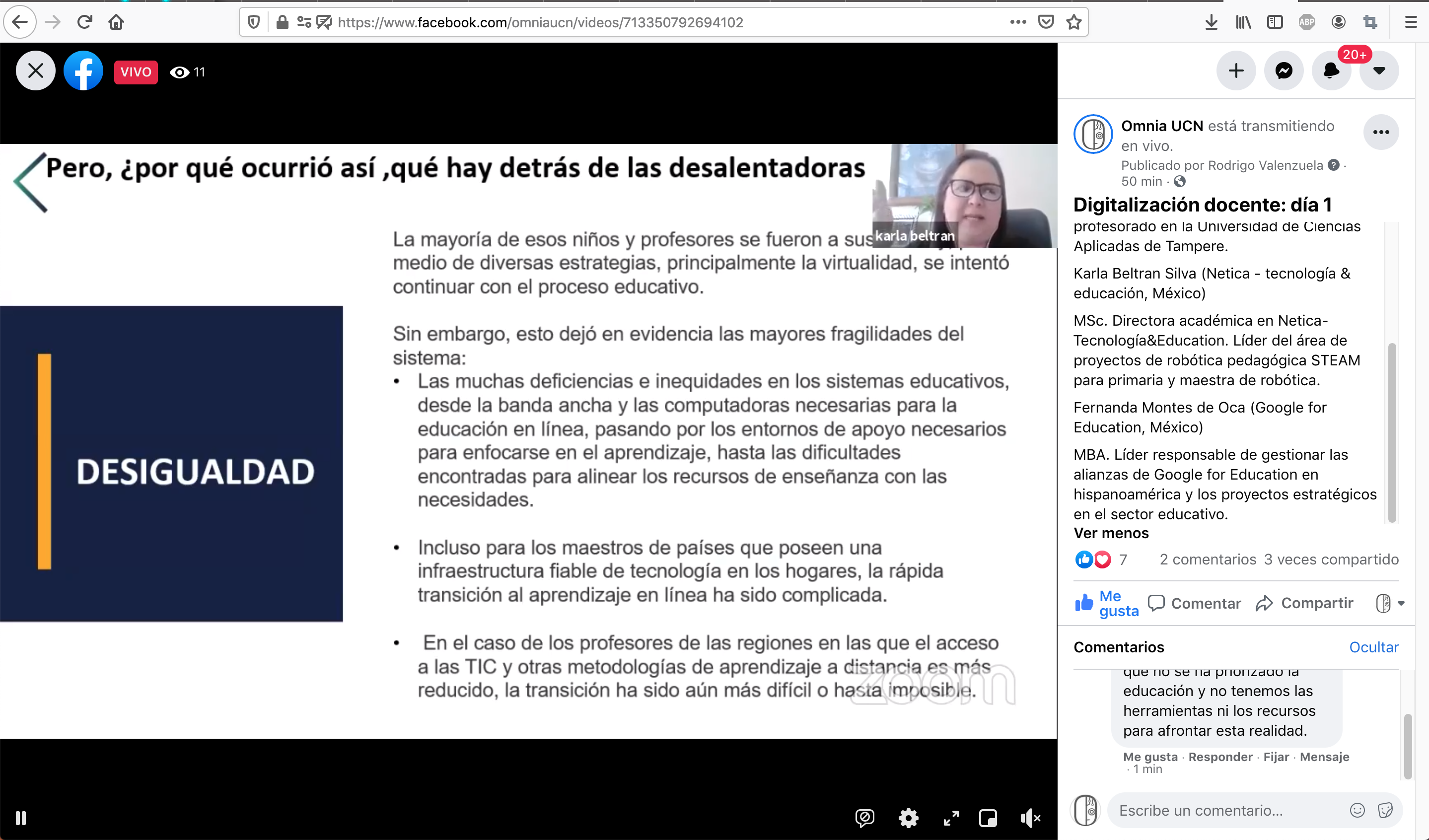Click the Facebook logo icon

click(x=83, y=71)
